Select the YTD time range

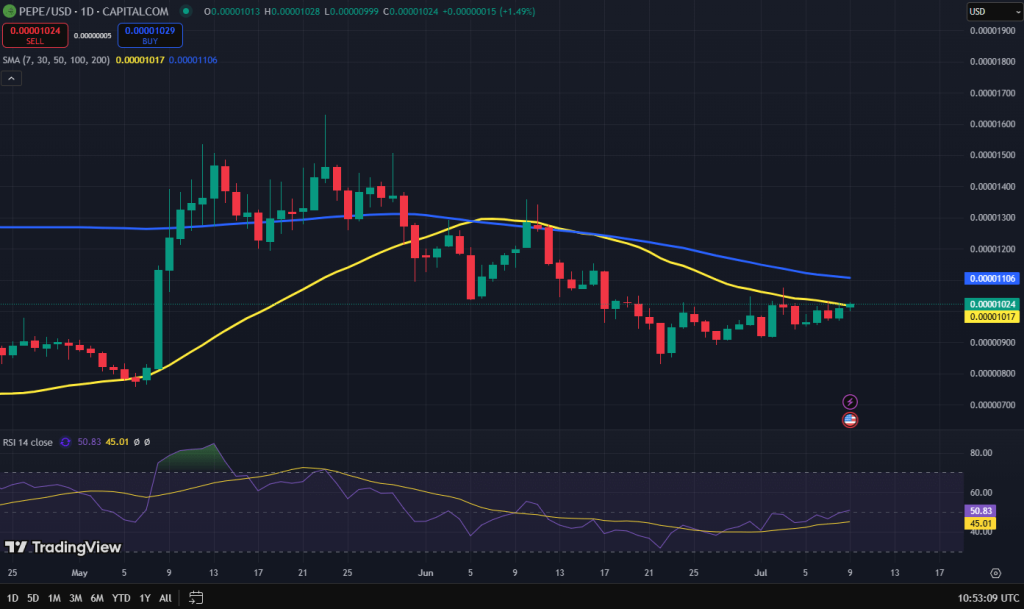(121, 598)
